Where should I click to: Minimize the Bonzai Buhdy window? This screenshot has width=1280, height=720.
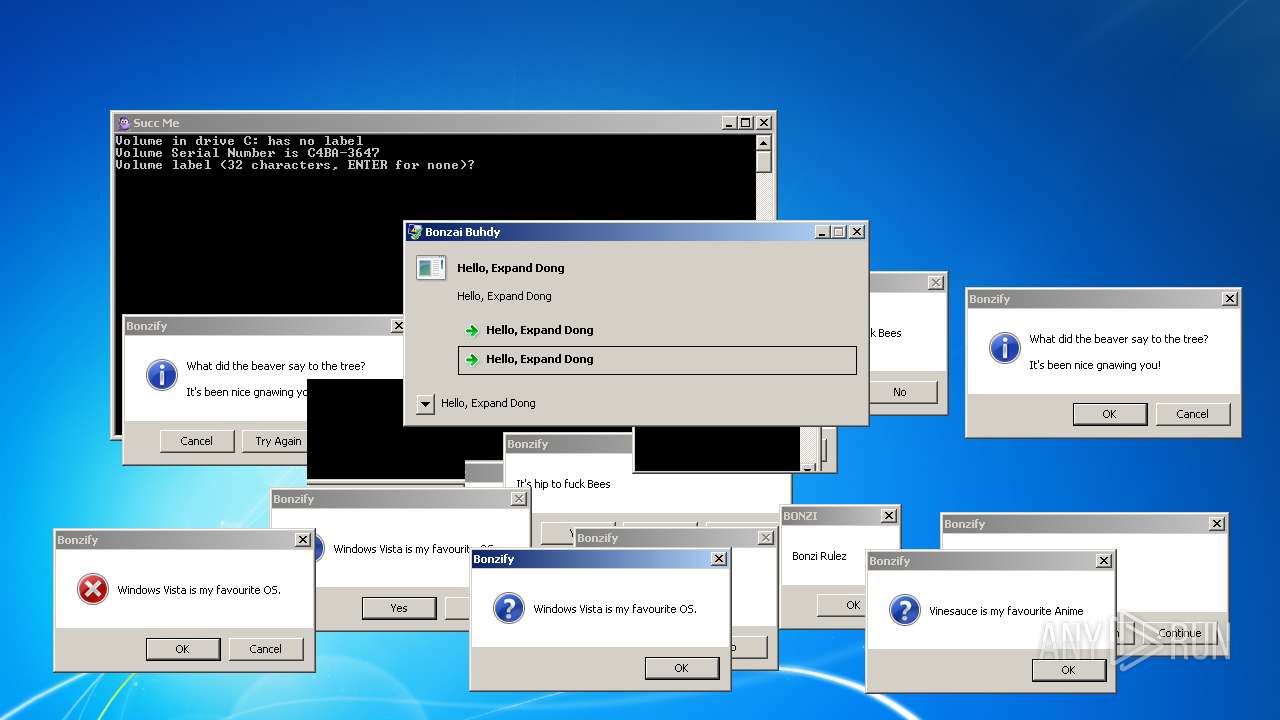[822, 232]
